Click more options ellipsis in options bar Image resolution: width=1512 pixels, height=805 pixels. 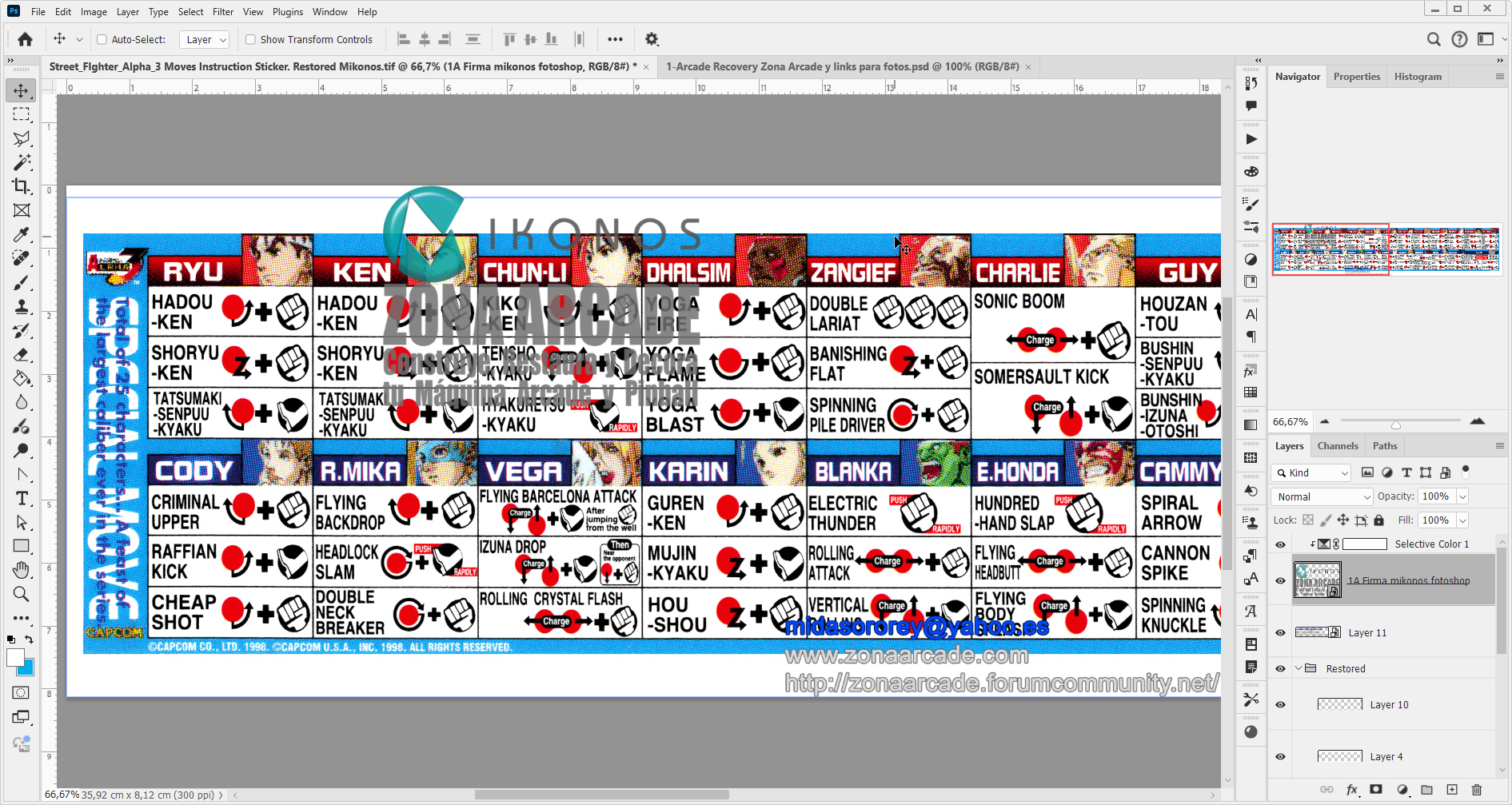(615, 39)
